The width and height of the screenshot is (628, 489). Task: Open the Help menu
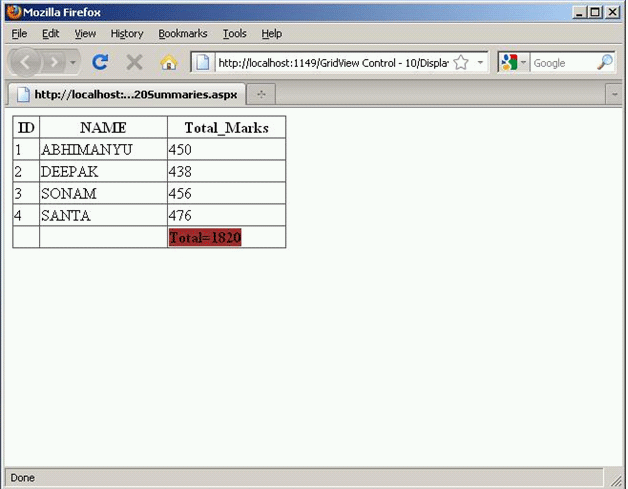[272, 34]
